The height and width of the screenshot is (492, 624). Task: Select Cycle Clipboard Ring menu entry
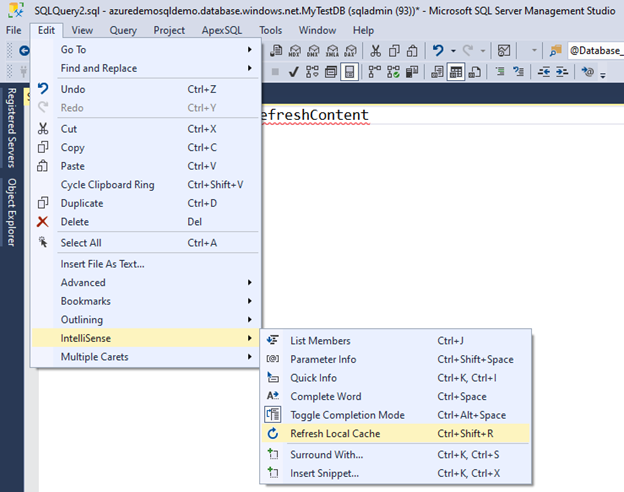coord(146,185)
